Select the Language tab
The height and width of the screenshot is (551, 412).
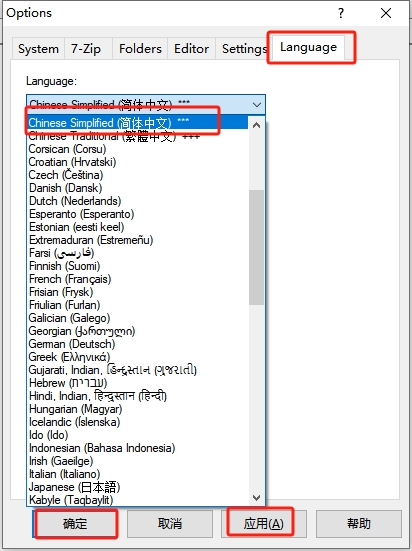[x=309, y=47]
